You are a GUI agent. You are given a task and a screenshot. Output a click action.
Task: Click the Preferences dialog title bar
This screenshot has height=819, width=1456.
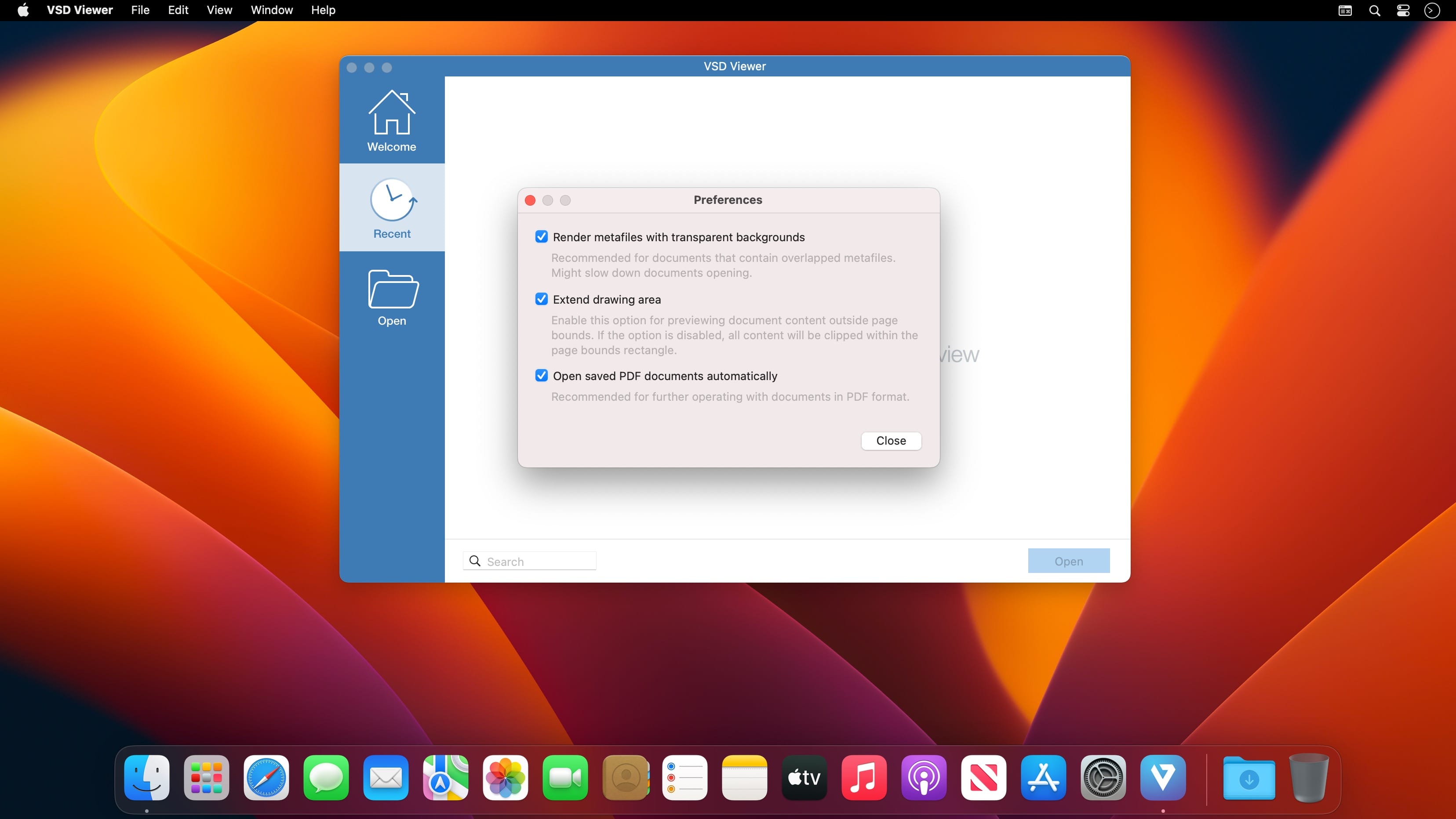pyautogui.click(x=728, y=200)
